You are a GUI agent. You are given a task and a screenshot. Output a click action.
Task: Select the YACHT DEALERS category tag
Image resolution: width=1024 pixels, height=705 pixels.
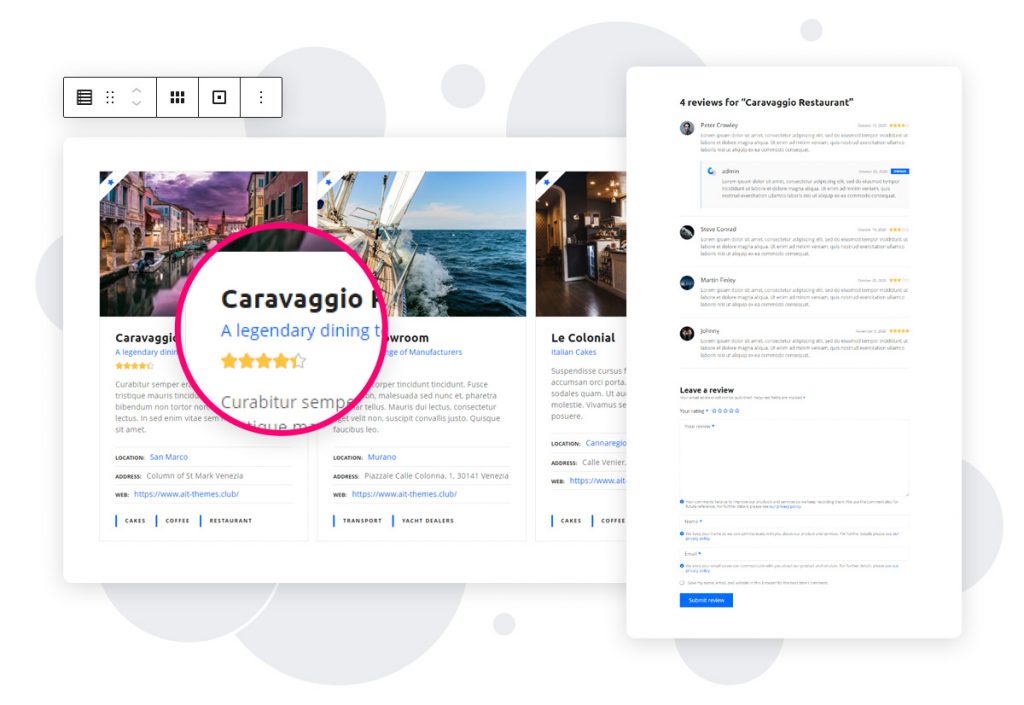point(428,520)
